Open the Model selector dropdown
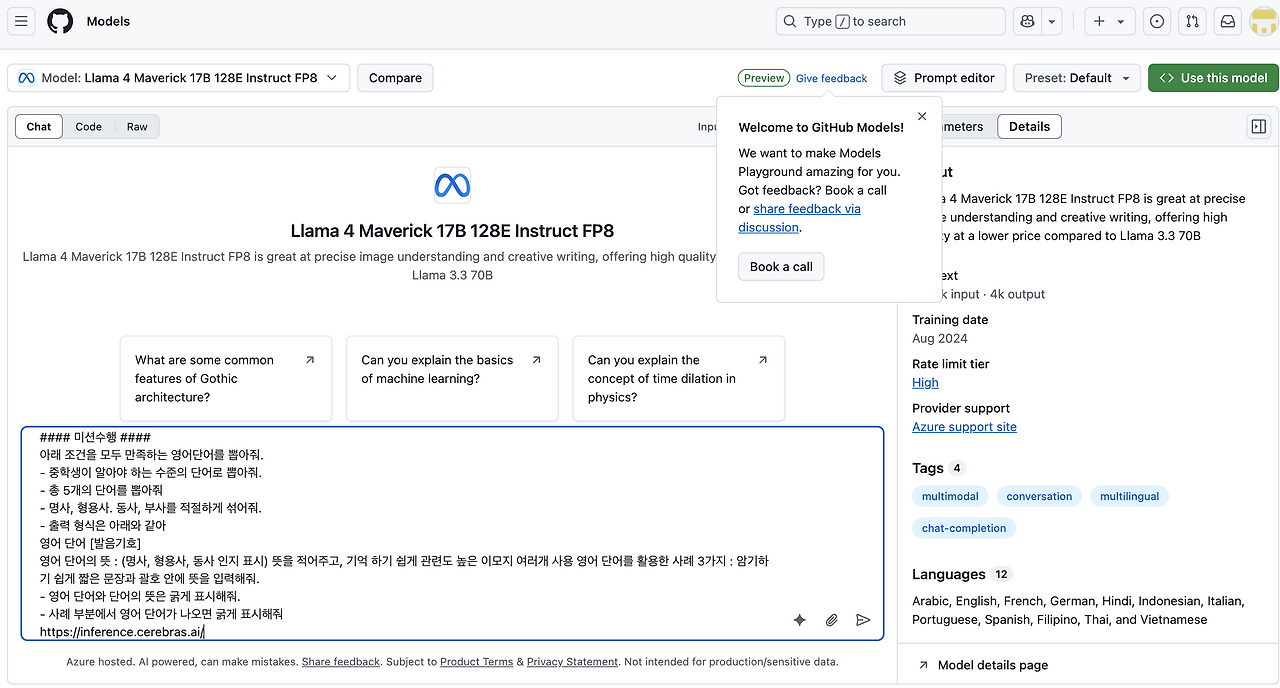This screenshot has height=688, width=1280. [179, 78]
